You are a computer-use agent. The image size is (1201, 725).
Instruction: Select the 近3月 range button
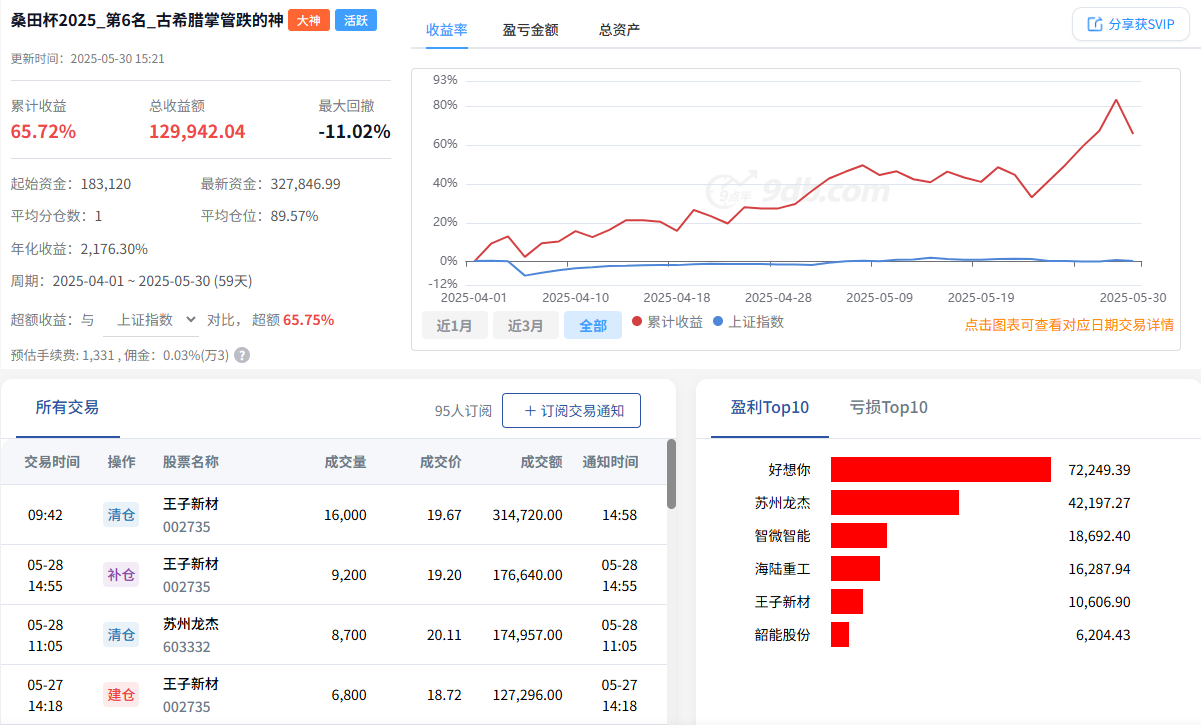tap(525, 325)
